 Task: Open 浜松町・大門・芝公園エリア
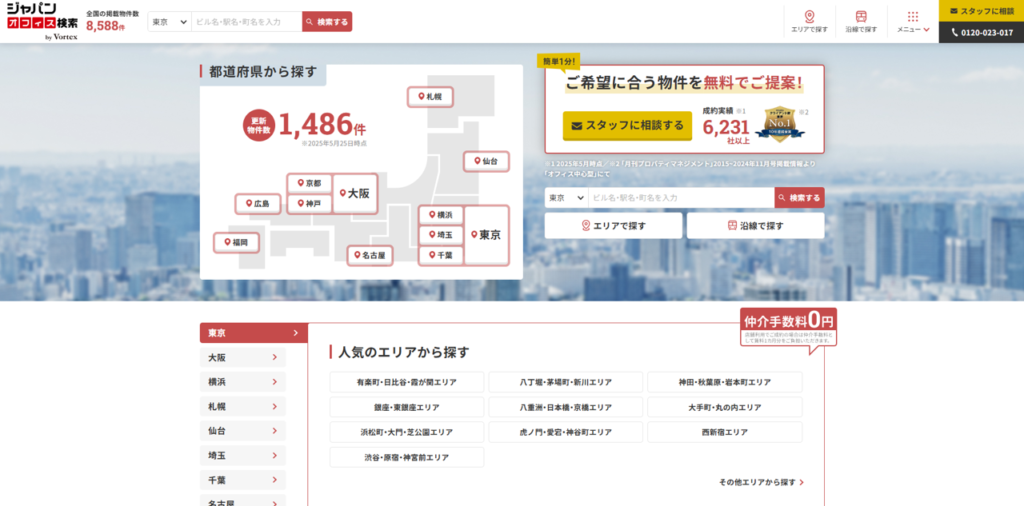(407, 432)
